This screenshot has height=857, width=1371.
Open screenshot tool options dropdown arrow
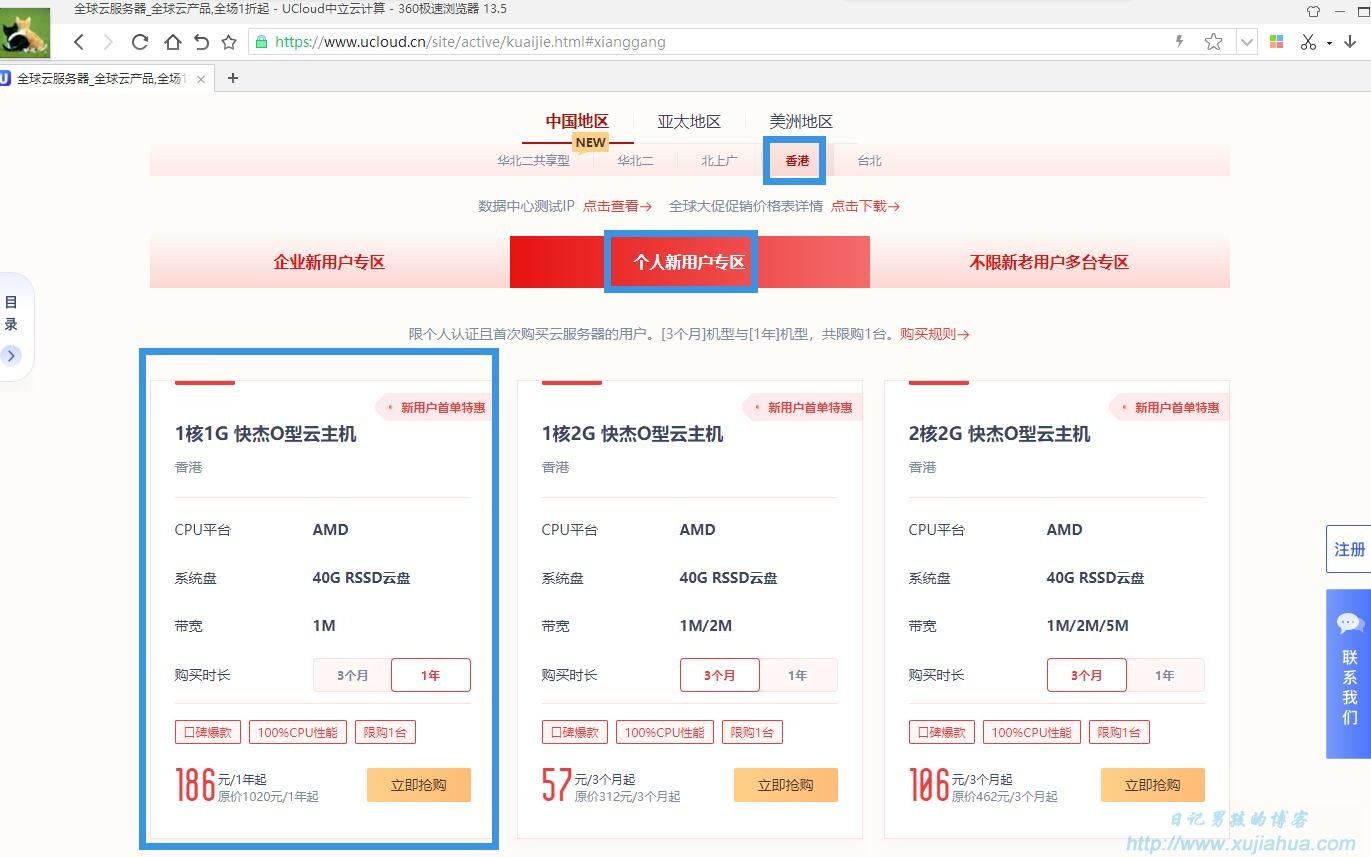point(1329,43)
